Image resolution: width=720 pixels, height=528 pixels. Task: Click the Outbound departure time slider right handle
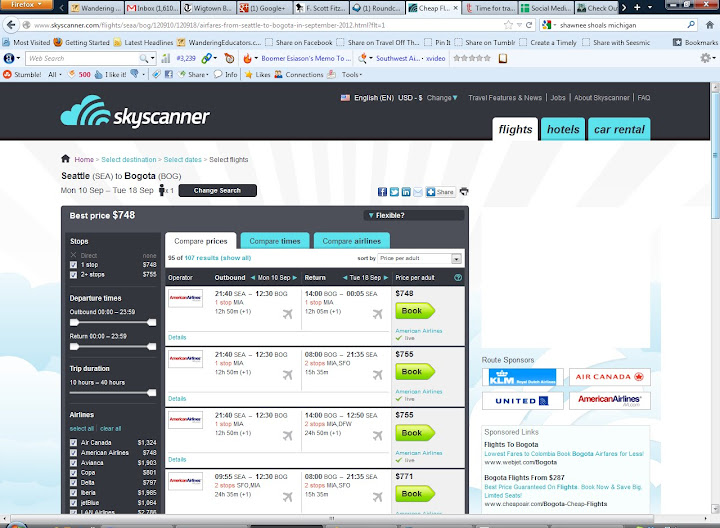pyautogui.click(x=152, y=323)
